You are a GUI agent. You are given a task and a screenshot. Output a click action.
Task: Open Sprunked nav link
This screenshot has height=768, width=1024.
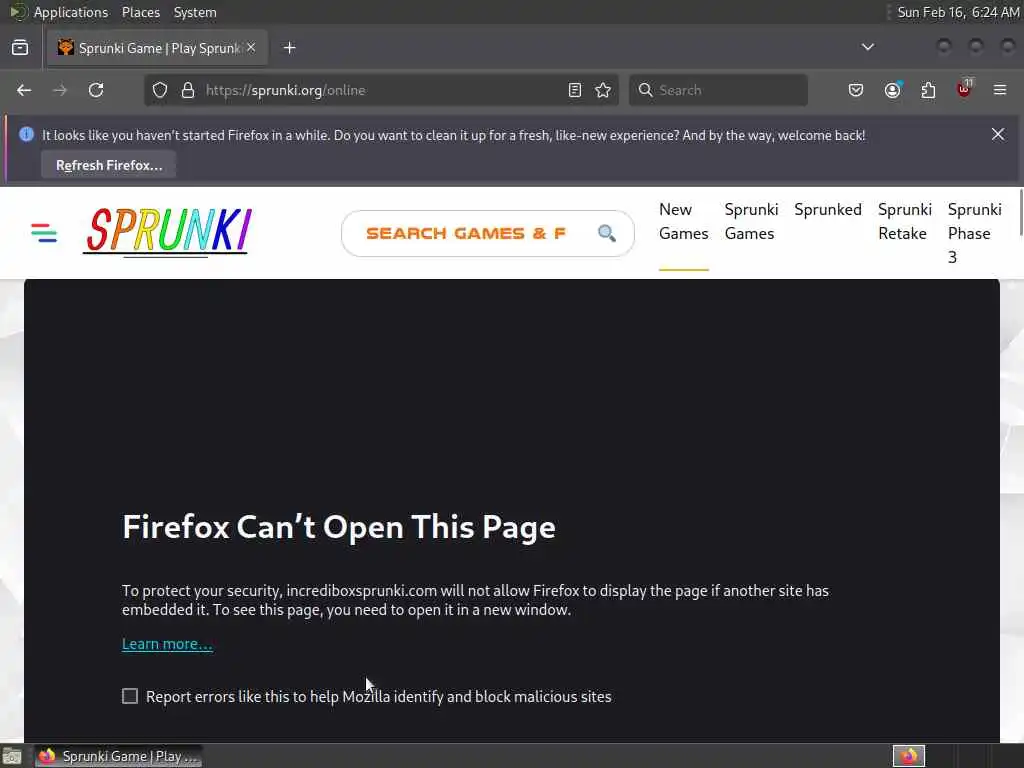(x=827, y=210)
